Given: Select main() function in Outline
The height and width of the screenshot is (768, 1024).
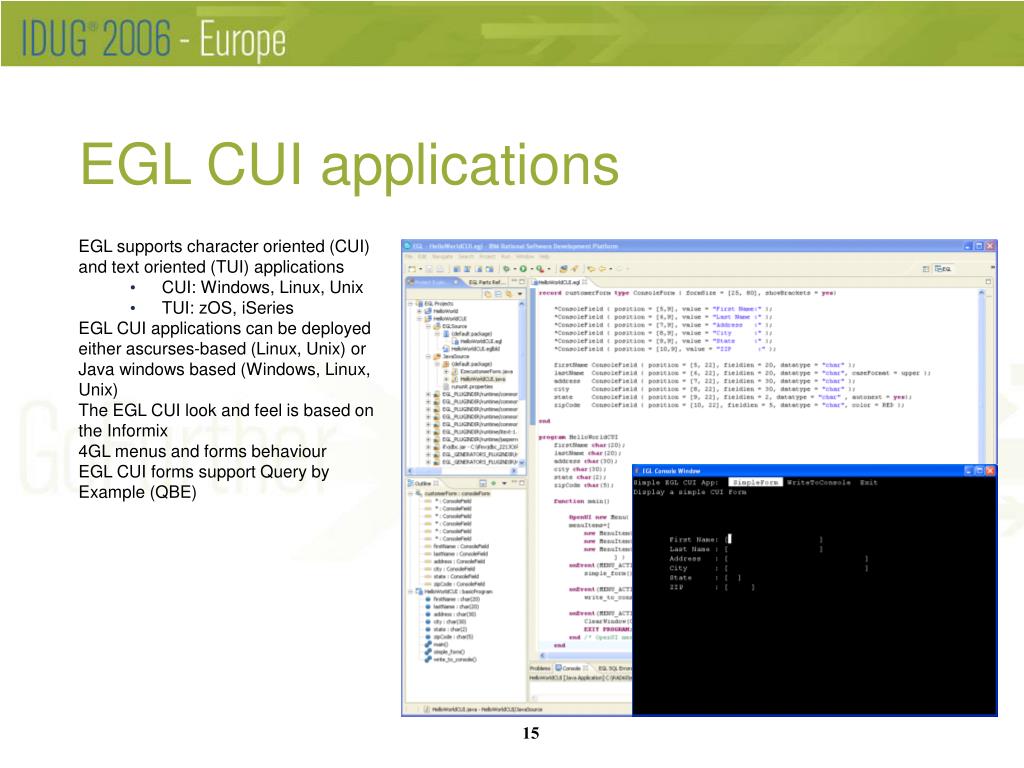Looking at the screenshot, I should (x=436, y=645).
